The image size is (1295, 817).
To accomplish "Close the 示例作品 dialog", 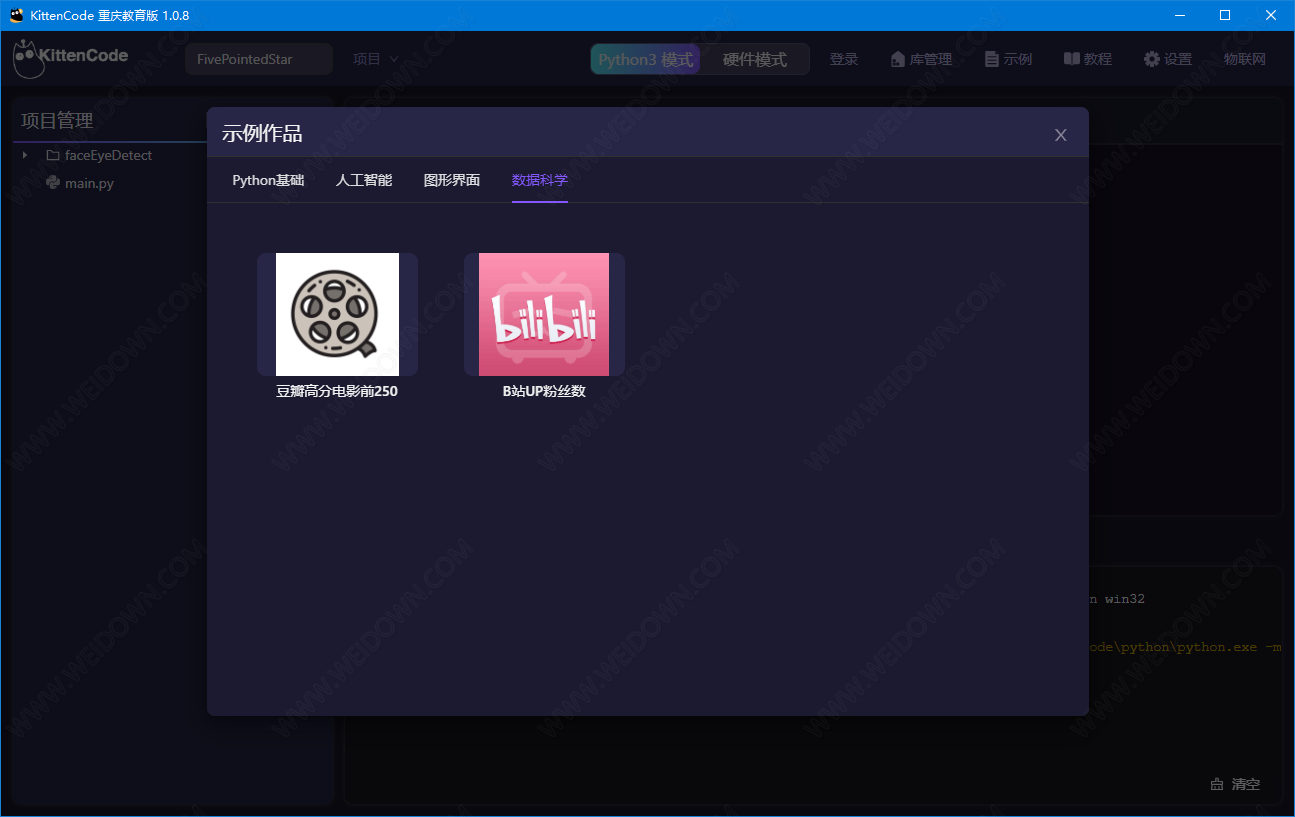I will 1061,135.
